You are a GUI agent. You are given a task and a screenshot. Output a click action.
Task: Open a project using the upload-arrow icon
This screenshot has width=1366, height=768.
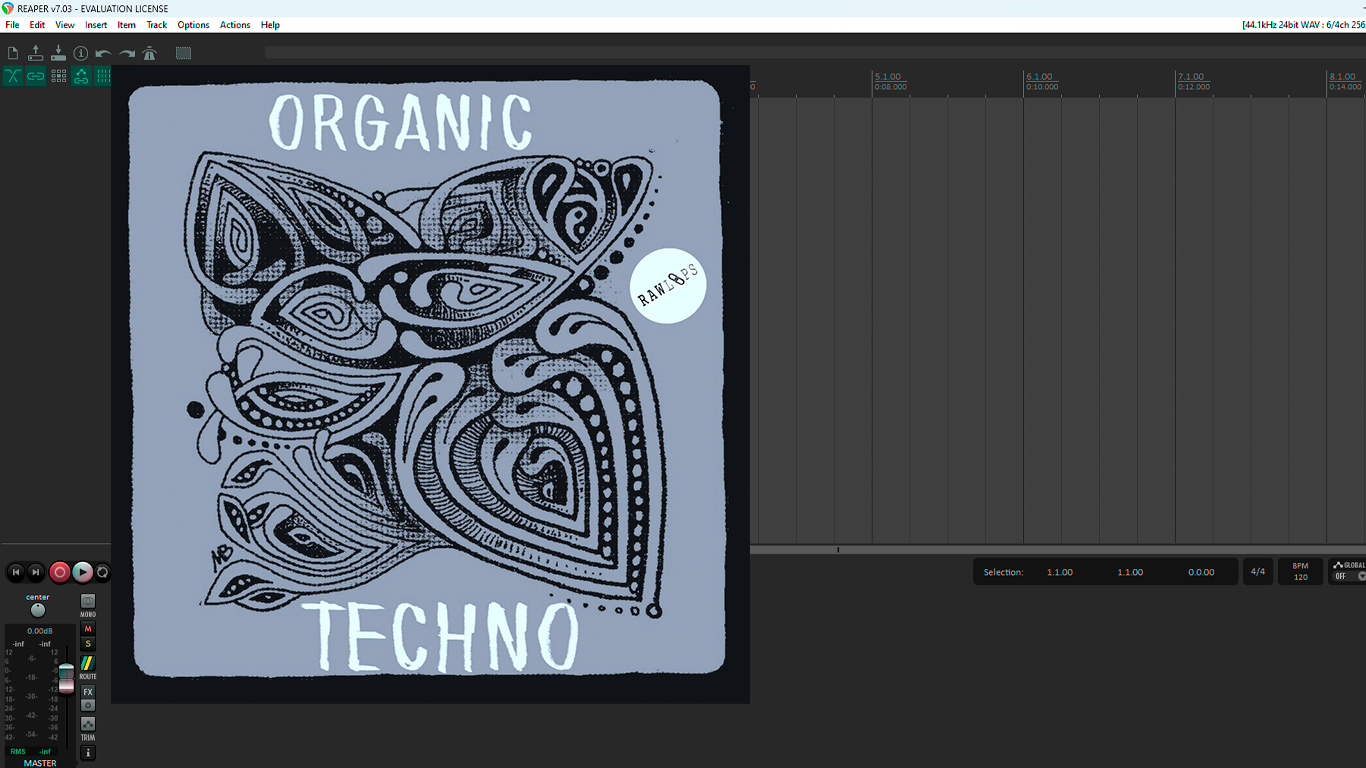(x=36, y=53)
